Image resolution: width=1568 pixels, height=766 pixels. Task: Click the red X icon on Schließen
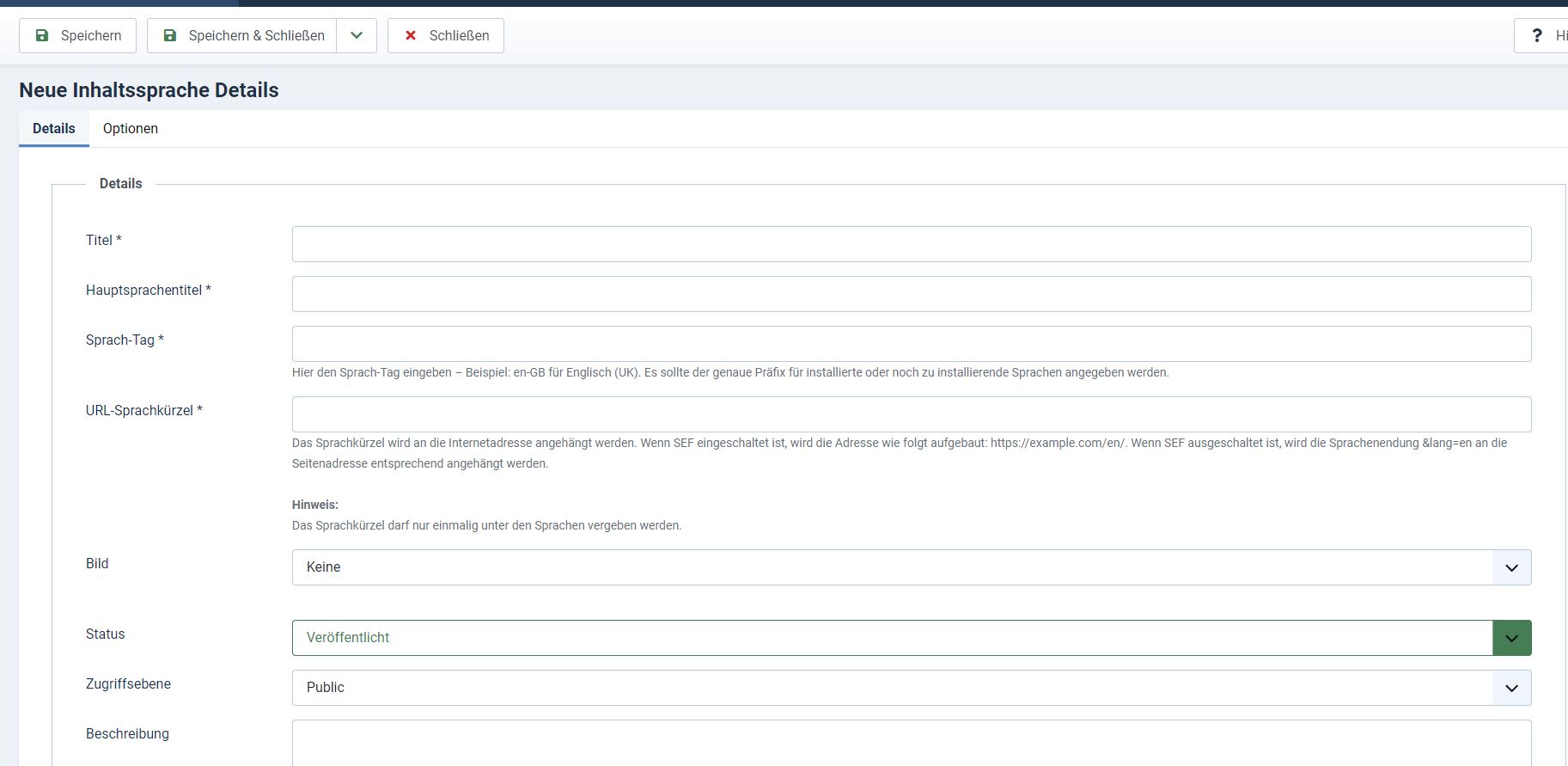[x=411, y=35]
